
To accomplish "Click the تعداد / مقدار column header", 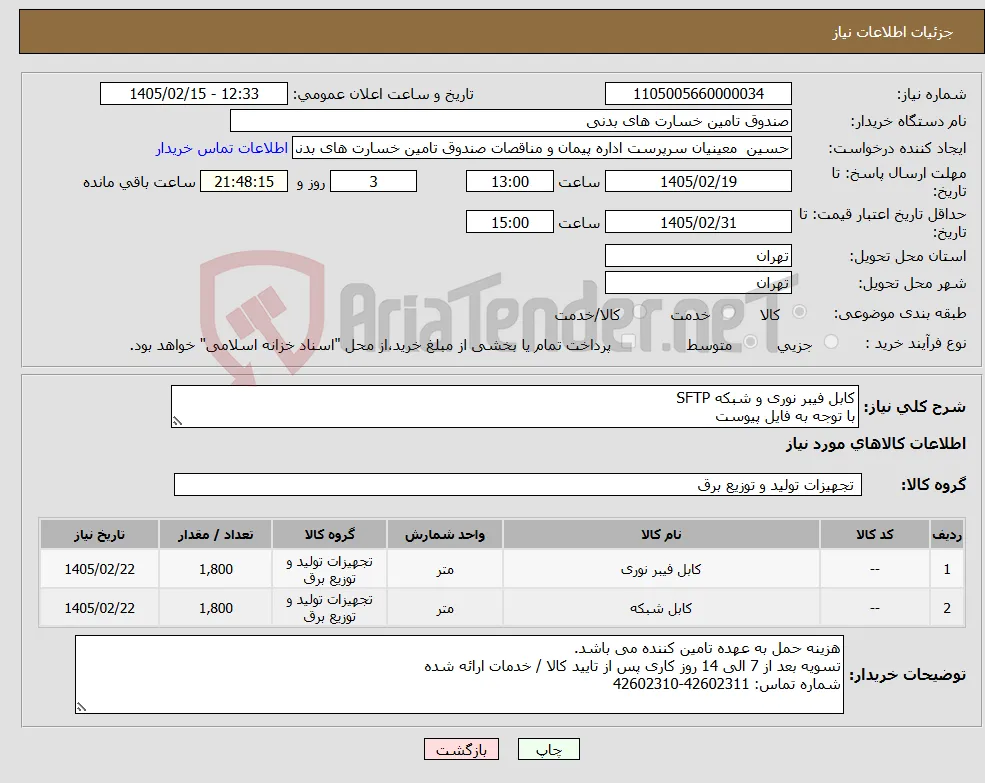I will (x=215, y=534).
